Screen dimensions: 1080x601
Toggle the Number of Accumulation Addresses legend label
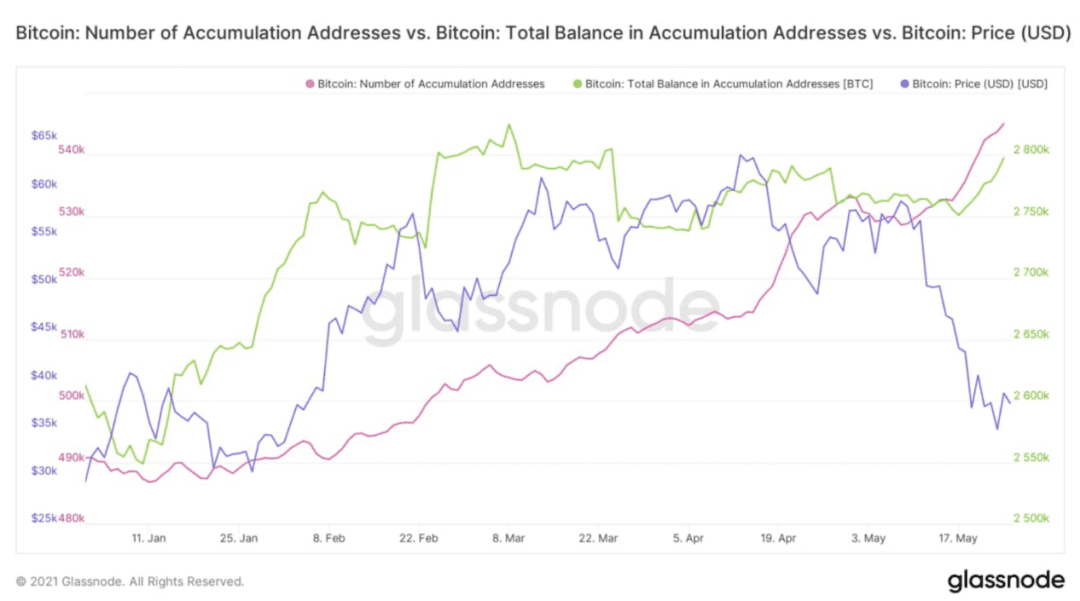(x=430, y=84)
